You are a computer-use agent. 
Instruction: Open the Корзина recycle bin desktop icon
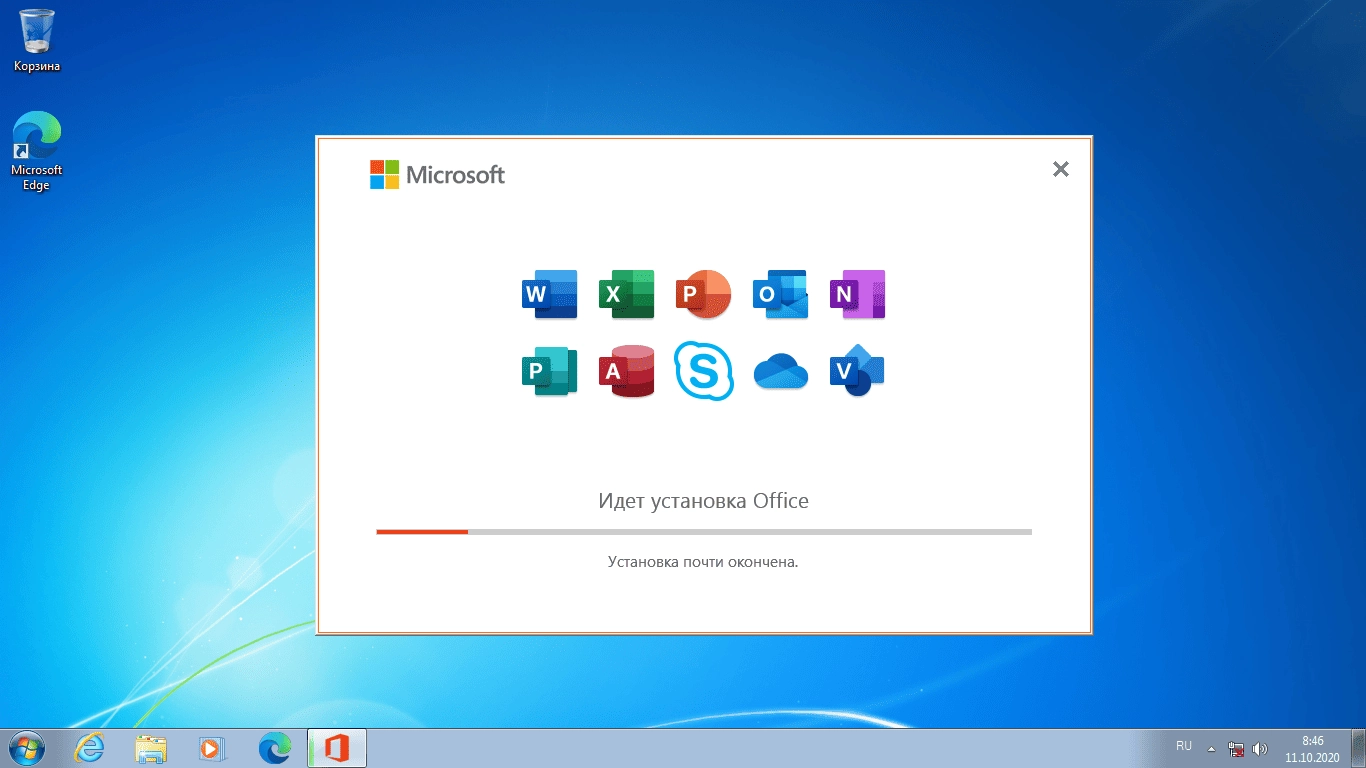(x=37, y=40)
